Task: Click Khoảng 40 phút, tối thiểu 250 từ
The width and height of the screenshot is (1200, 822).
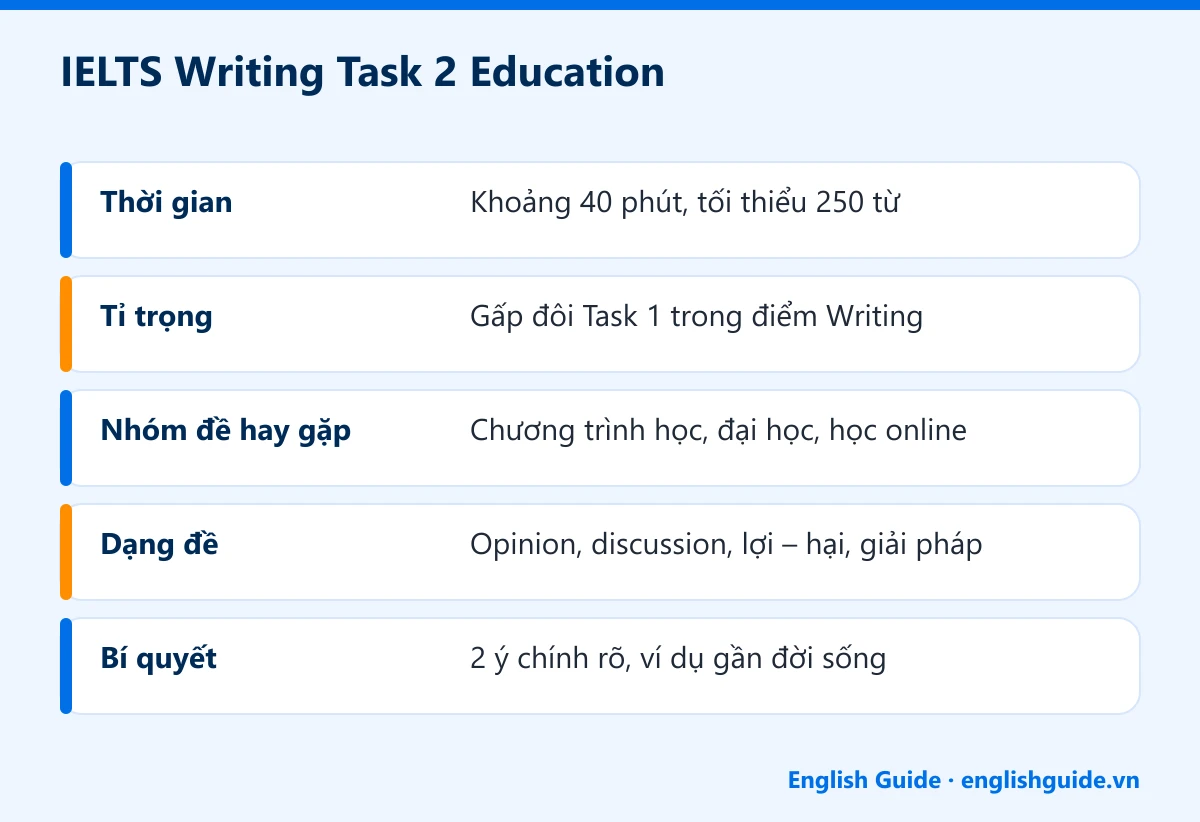Action: pyautogui.click(x=685, y=203)
